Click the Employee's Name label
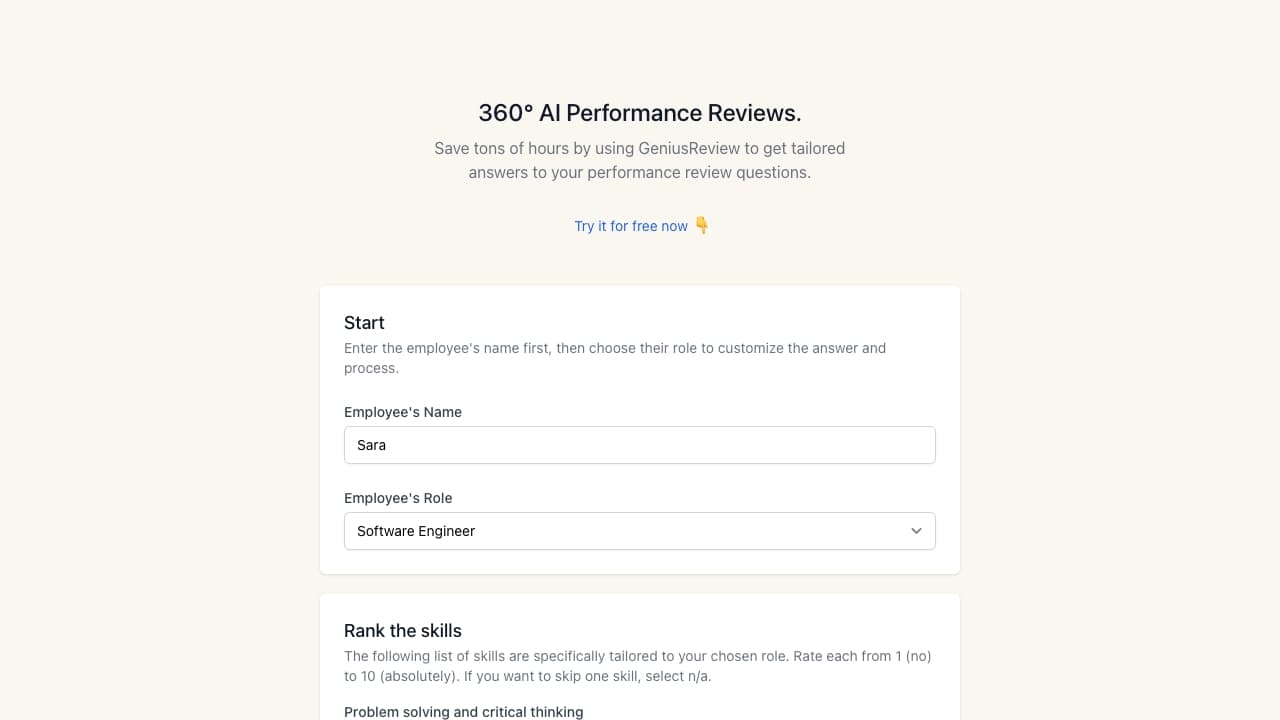1280x720 pixels. pyautogui.click(x=402, y=412)
